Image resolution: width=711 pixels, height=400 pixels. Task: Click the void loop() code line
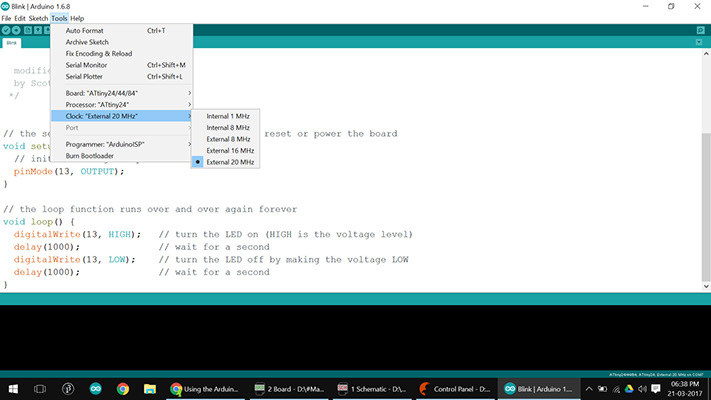[x=39, y=222]
